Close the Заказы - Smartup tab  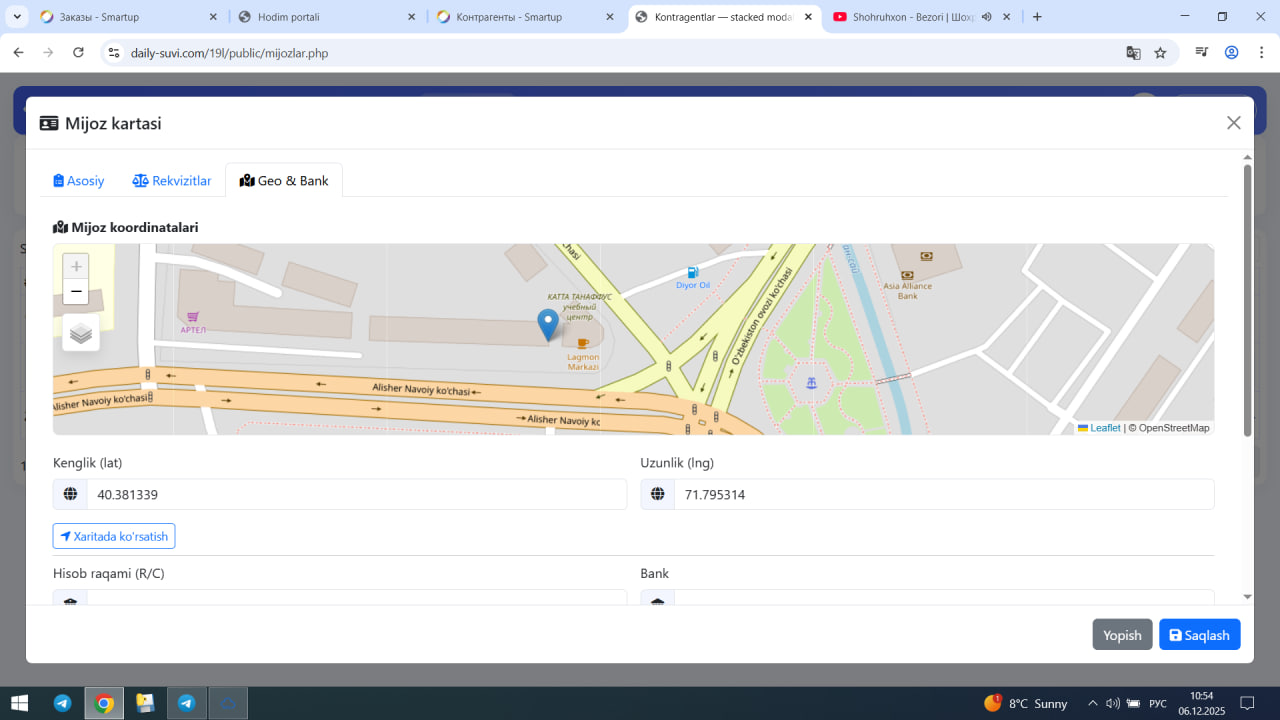tap(214, 17)
